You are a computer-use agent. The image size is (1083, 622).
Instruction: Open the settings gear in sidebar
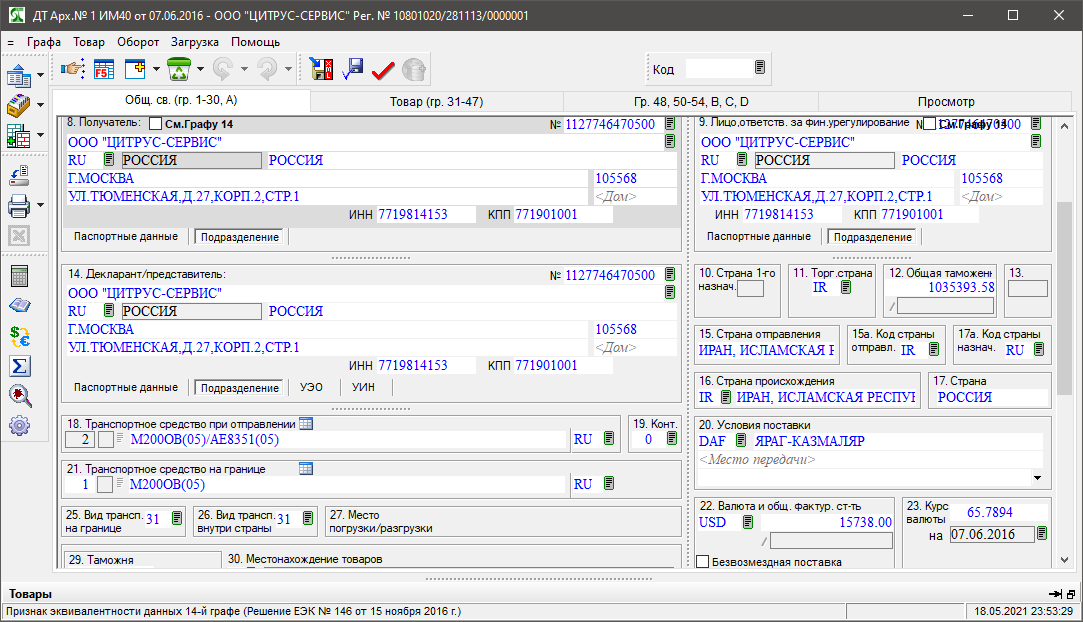pos(19,425)
